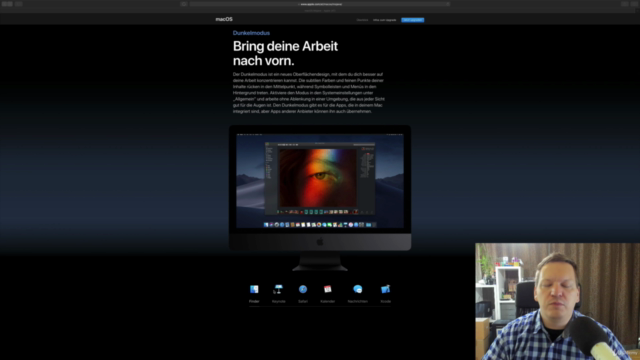Click the back/forward buttons in Safari toolbar
This screenshot has width=640, height=360.
tap(7, 4)
